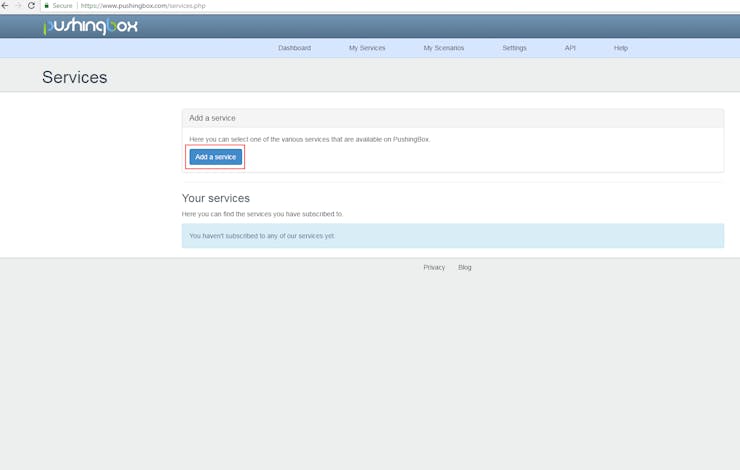Click the secure padlock icon
The height and width of the screenshot is (470, 740).
(x=46, y=6)
